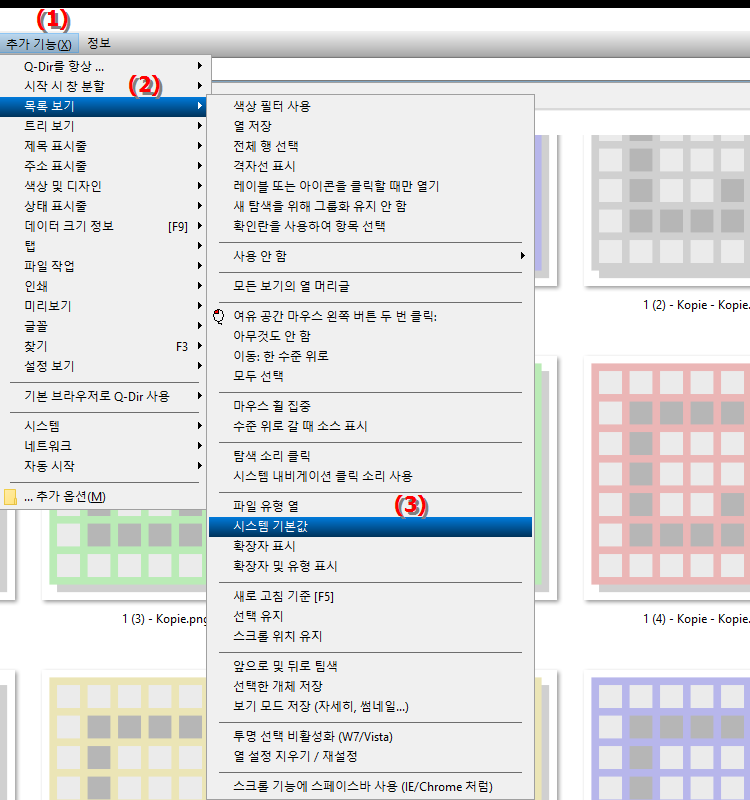Image resolution: width=750 pixels, height=800 pixels.
Task: Toggle 탐색 소리 클릭 option
Action: [370, 456]
